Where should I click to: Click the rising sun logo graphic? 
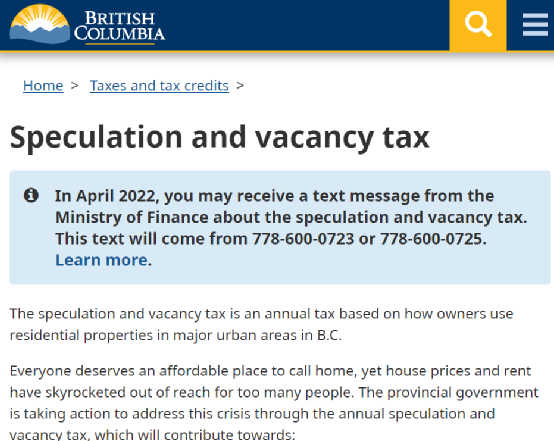click(x=40, y=24)
